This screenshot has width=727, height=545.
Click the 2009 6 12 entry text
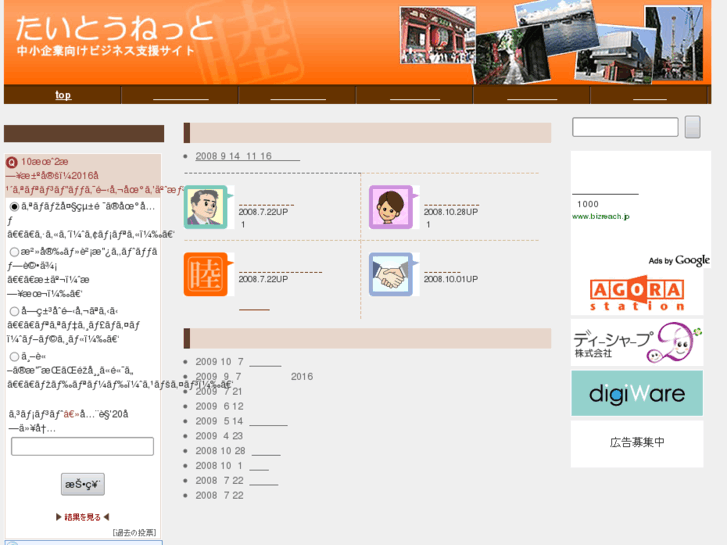click(x=219, y=406)
